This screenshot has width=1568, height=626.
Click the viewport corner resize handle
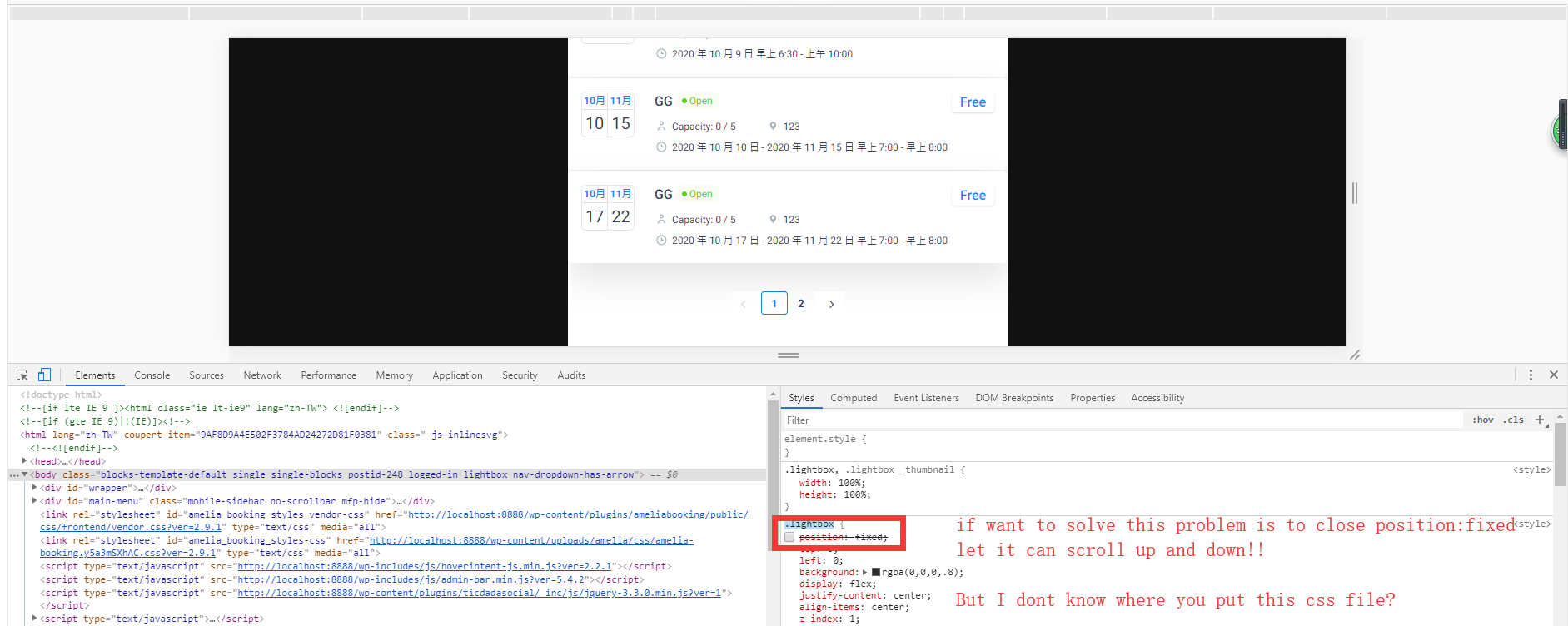click(x=1355, y=355)
